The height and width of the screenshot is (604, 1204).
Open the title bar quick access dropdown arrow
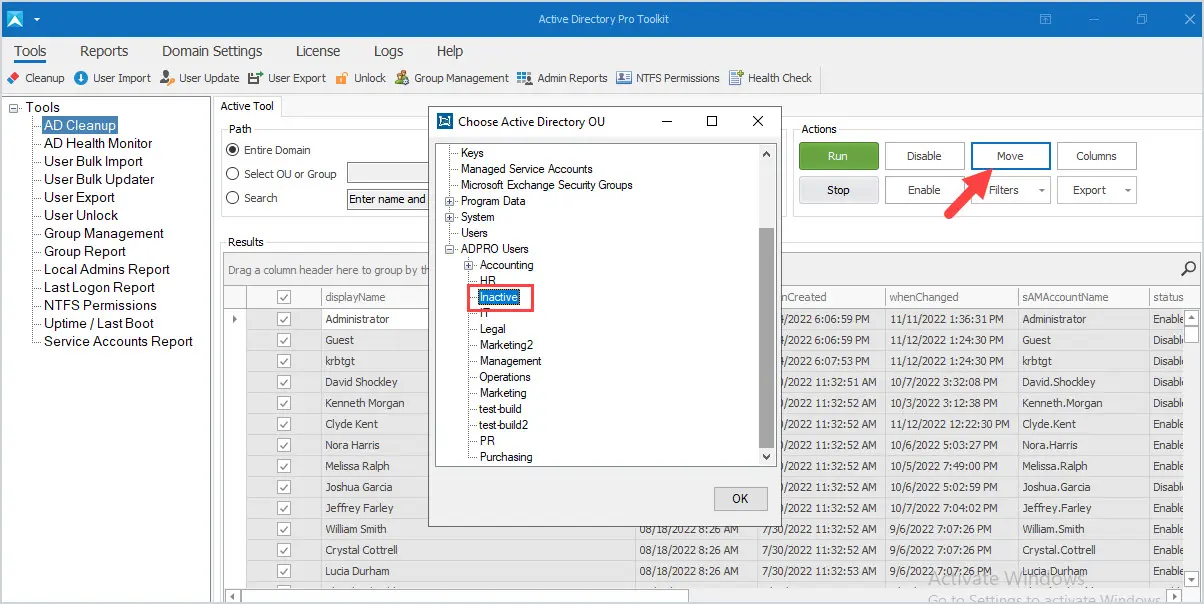tap(37, 19)
